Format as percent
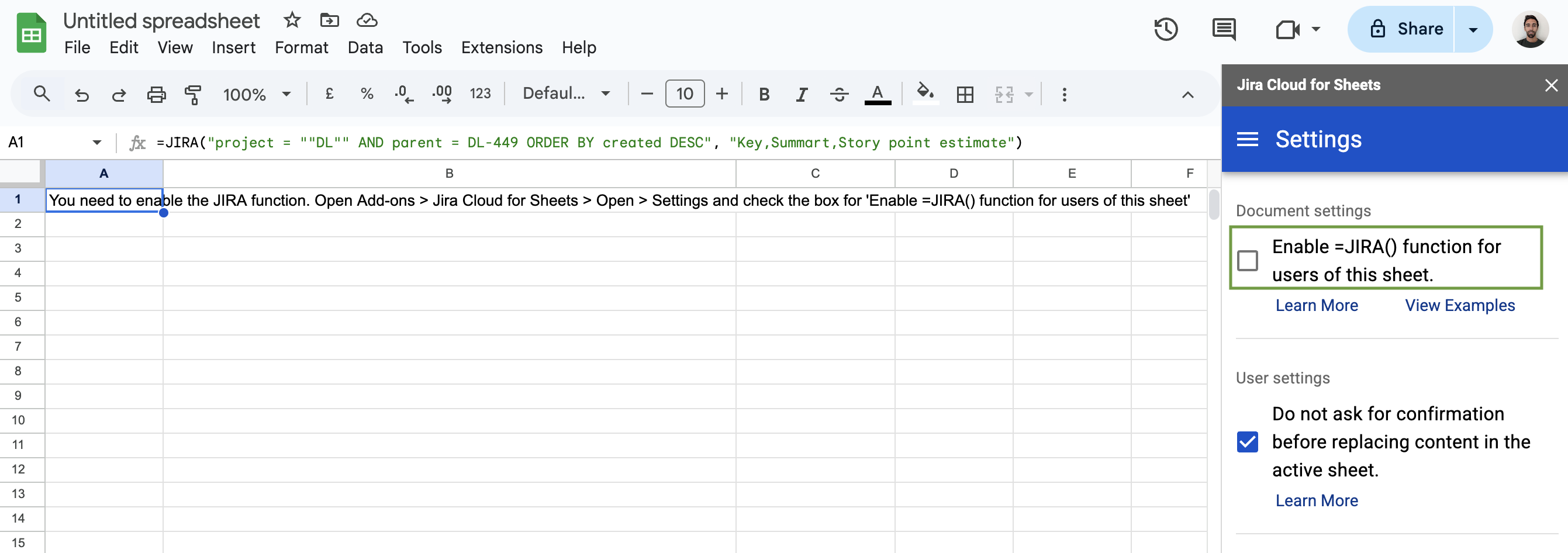This screenshot has height=553, width=1568. click(367, 94)
